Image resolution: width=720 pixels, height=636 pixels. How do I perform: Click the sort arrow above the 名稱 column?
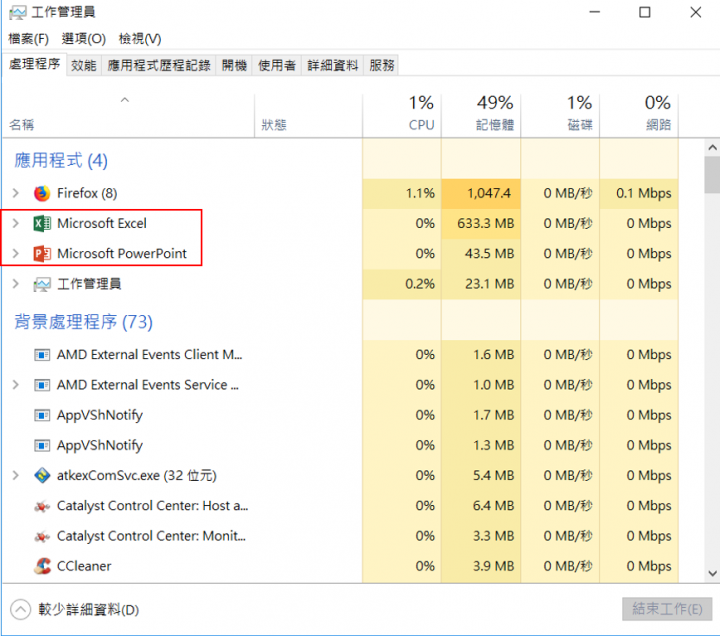click(x=124, y=100)
